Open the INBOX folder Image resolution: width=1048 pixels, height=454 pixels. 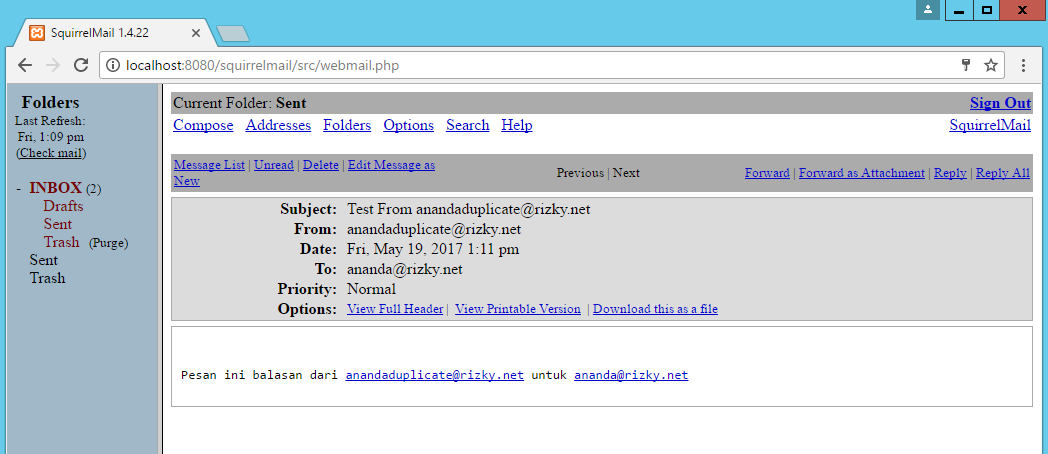coord(55,188)
